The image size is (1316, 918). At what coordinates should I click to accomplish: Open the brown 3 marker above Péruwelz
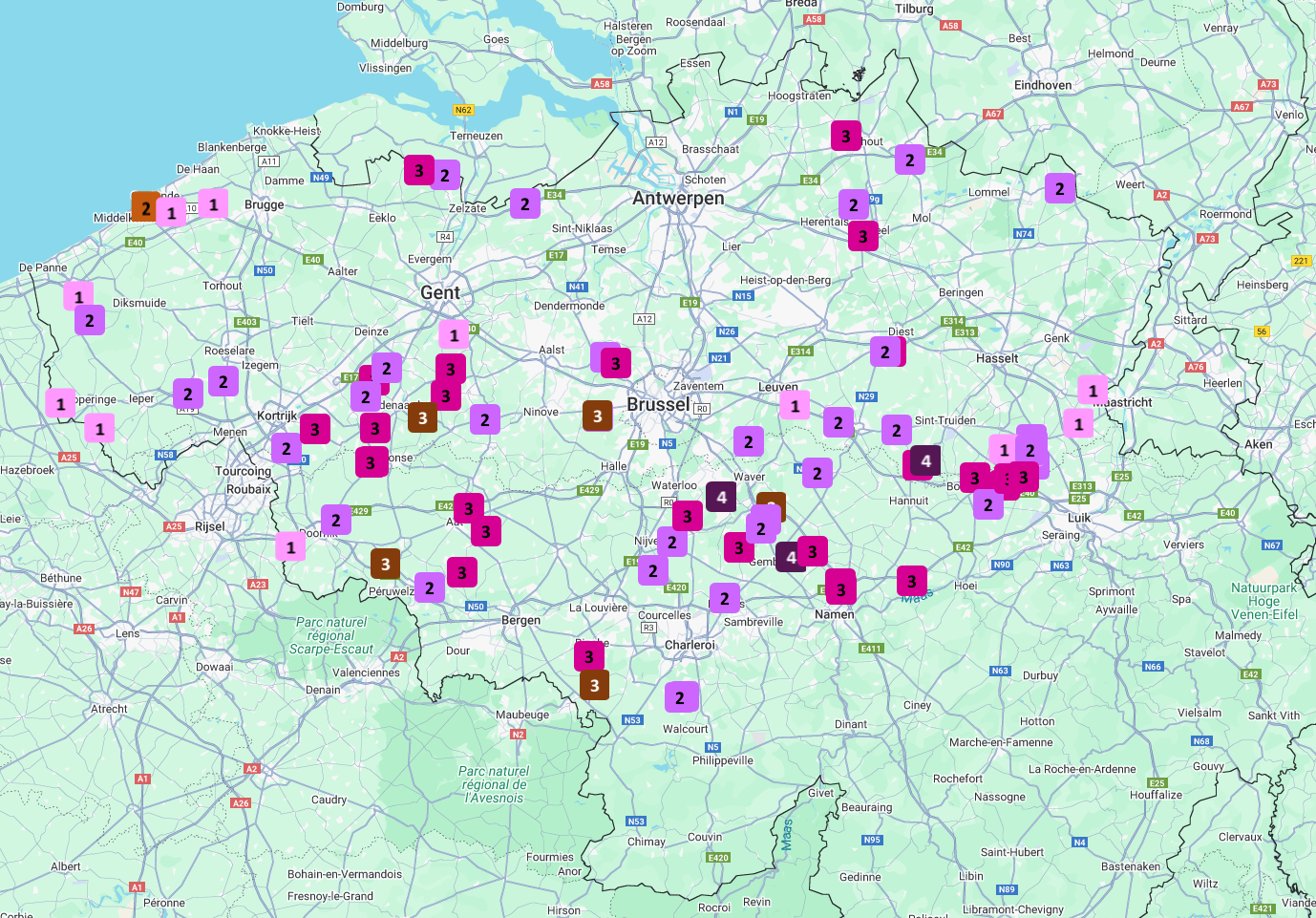point(385,564)
